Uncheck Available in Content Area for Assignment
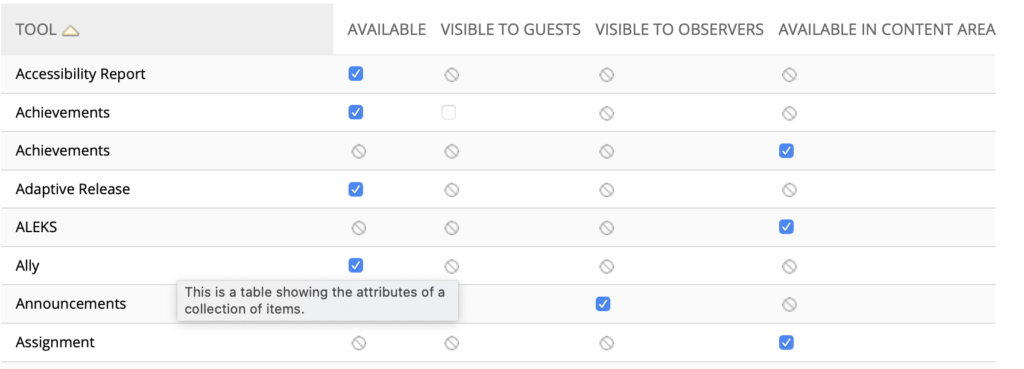 [x=786, y=342]
